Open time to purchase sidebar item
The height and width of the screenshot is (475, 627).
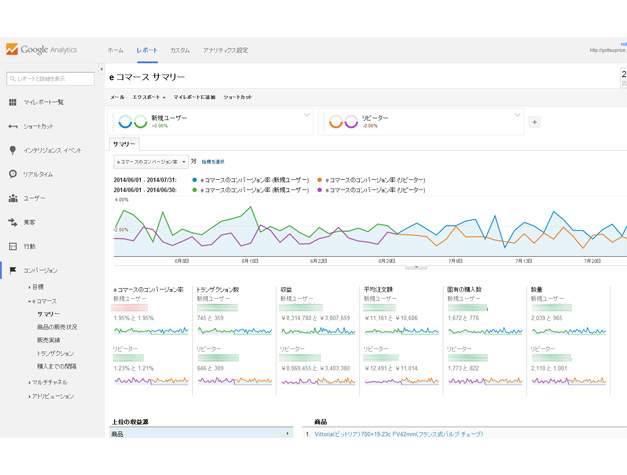click(x=57, y=366)
